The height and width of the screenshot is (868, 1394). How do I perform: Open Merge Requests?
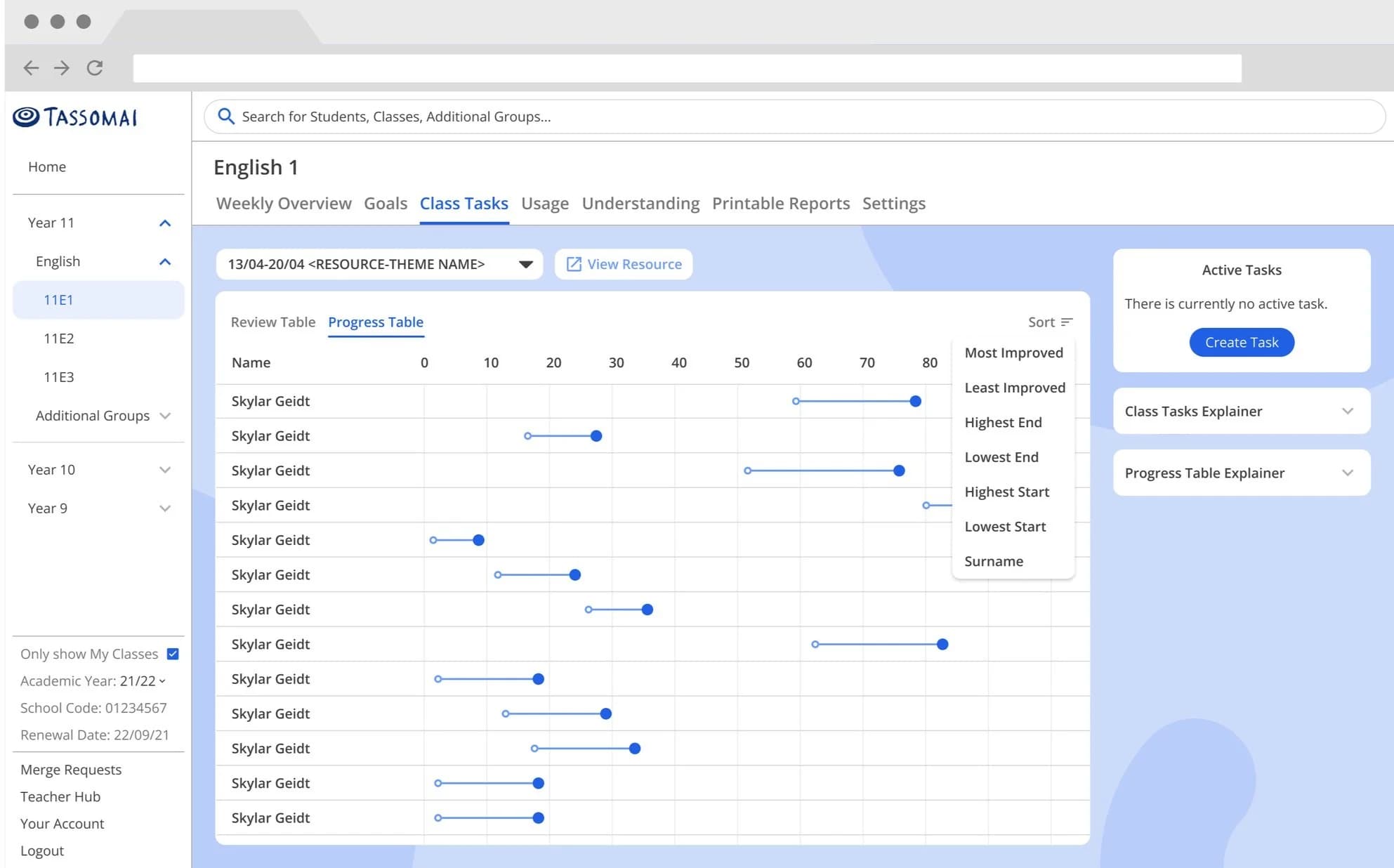click(71, 770)
